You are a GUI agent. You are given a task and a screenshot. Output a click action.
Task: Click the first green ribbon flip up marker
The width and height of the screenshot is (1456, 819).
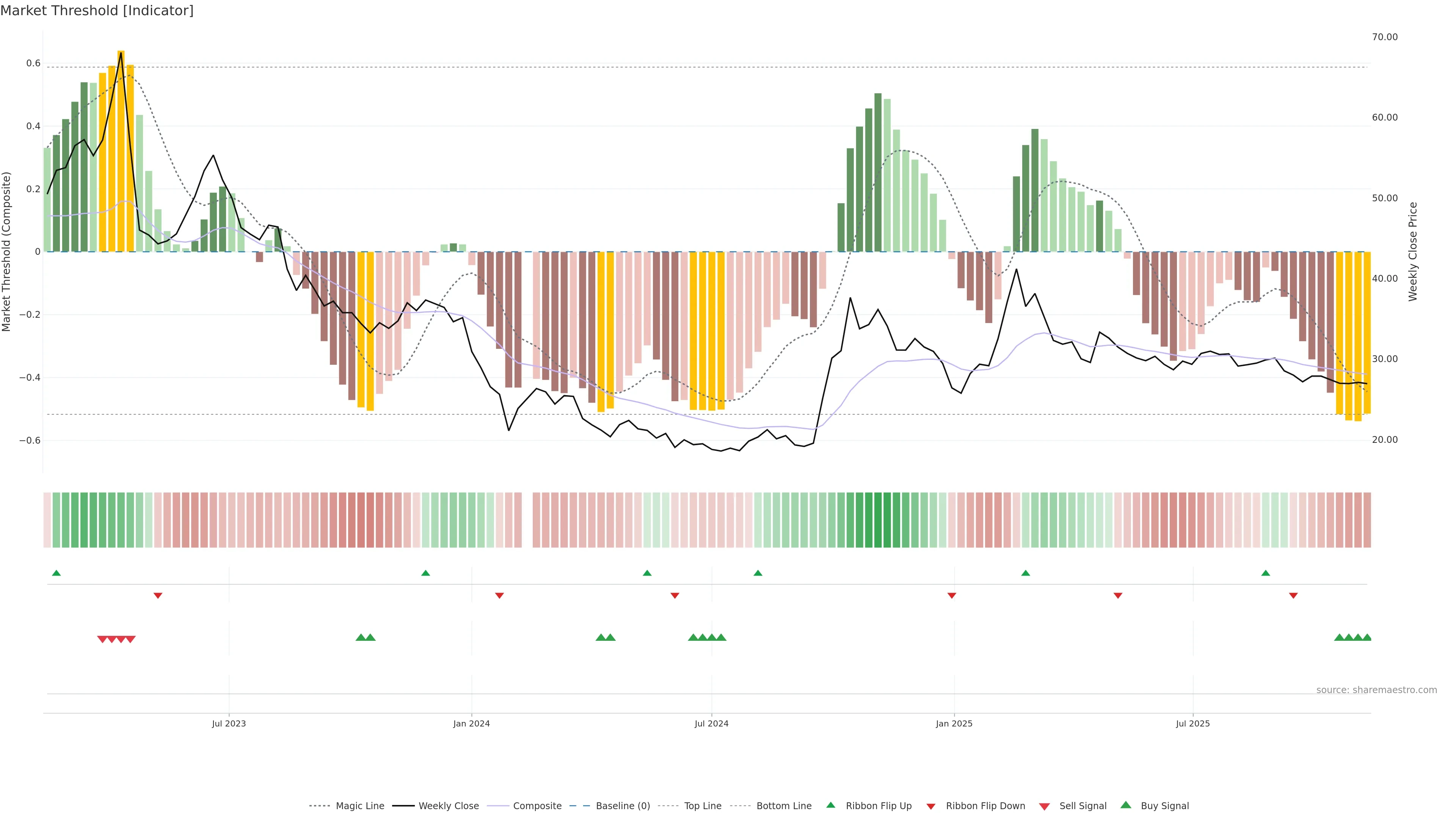pyautogui.click(x=56, y=573)
